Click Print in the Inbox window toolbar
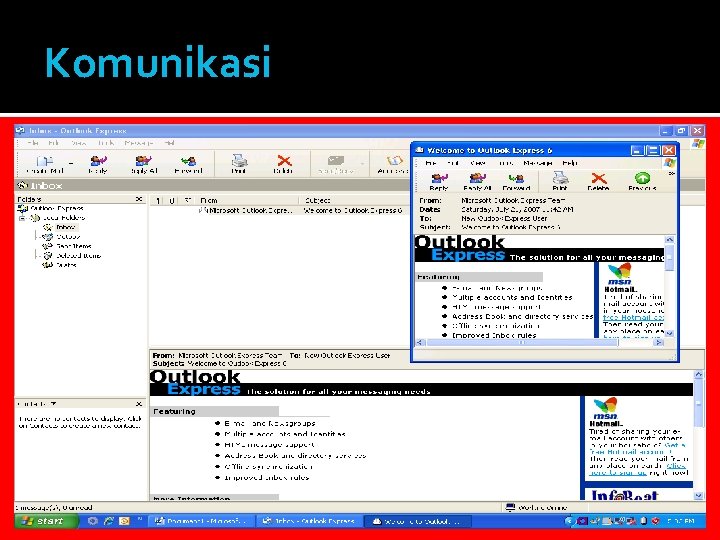The image size is (720, 540). tap(239, 164)
